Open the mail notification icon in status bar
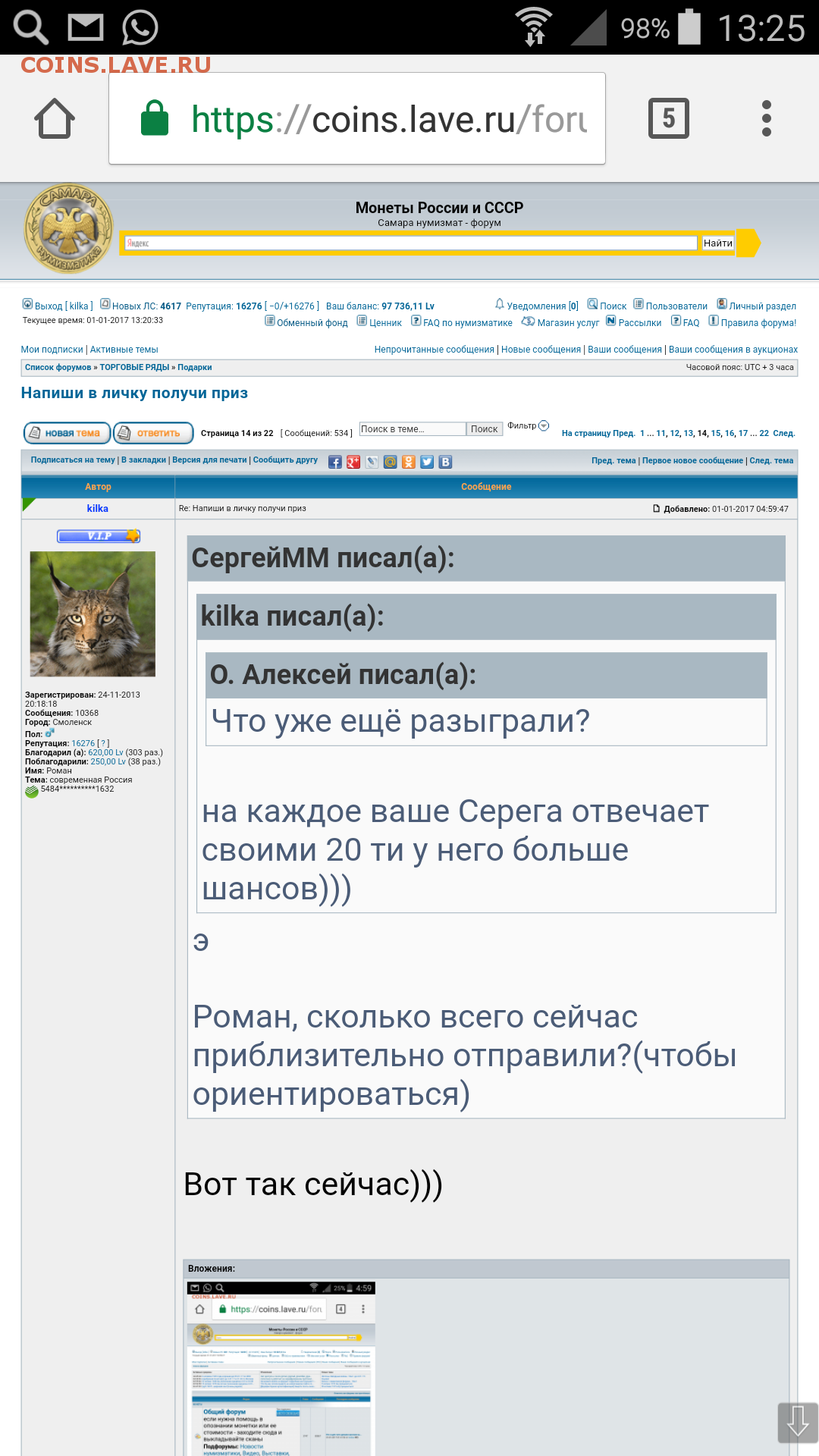Image resolution: width=819 pixels, height=1456 pixels. (x=86, y=28)
